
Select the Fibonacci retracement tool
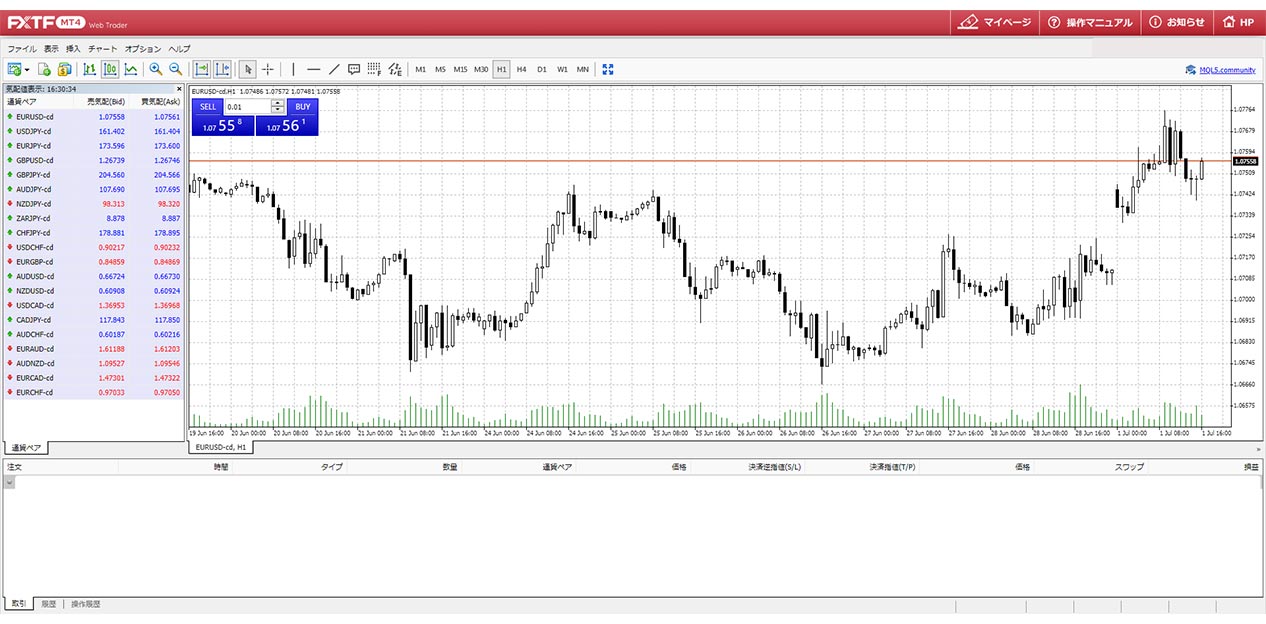point(374,69)
